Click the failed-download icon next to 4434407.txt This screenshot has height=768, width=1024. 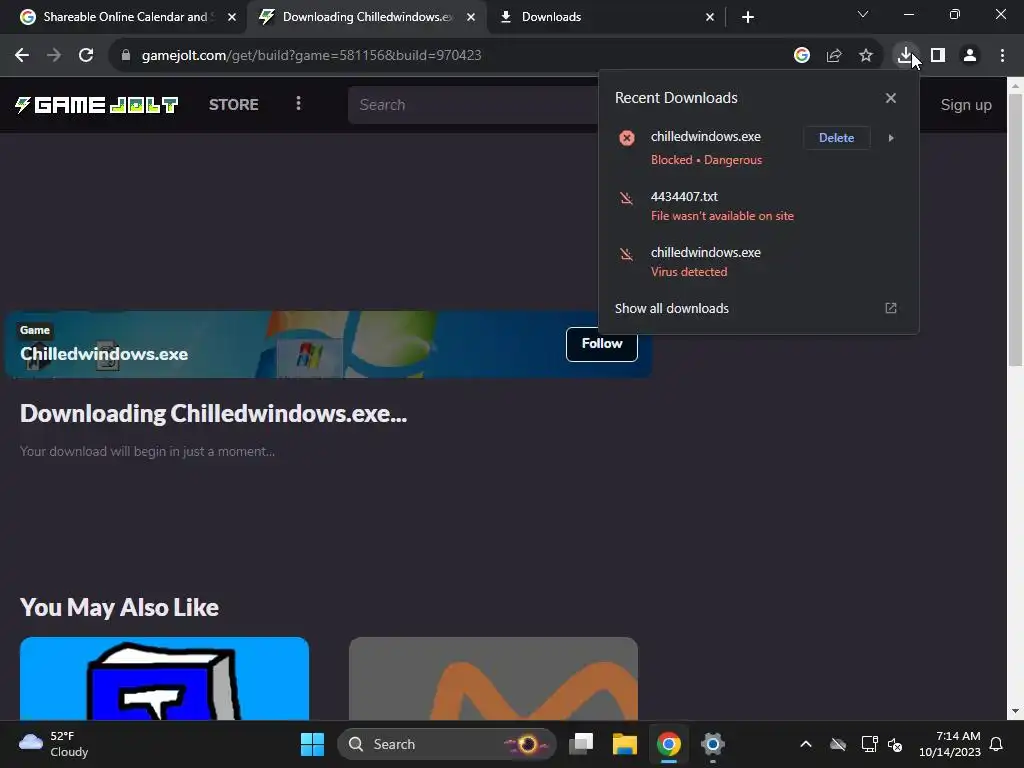coord(626,198)
